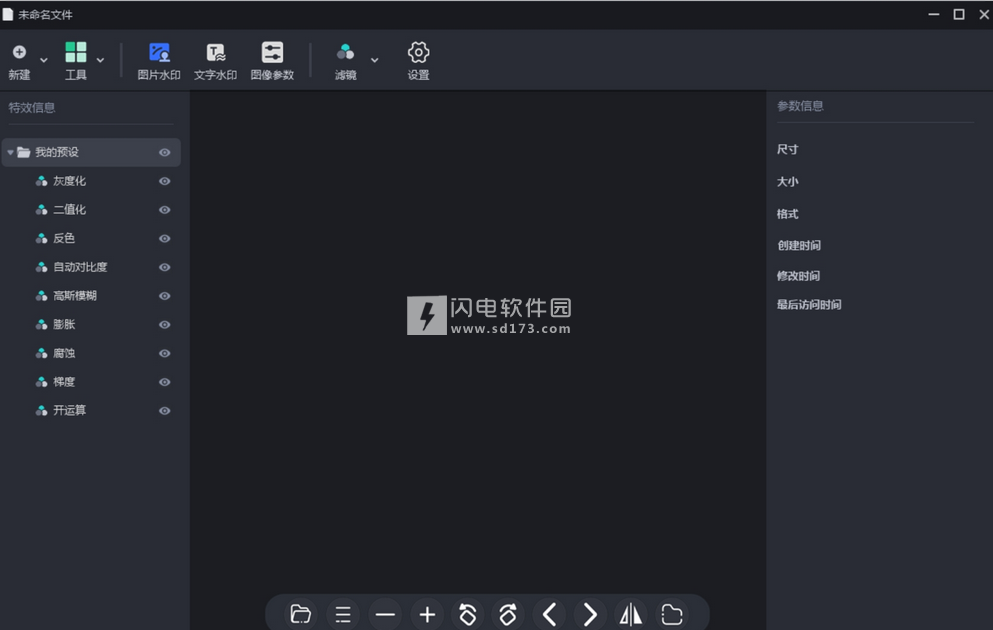Toggle visibility eye for 二值化
The width and height of the screenshot is (993, 630).
point(165,210)
